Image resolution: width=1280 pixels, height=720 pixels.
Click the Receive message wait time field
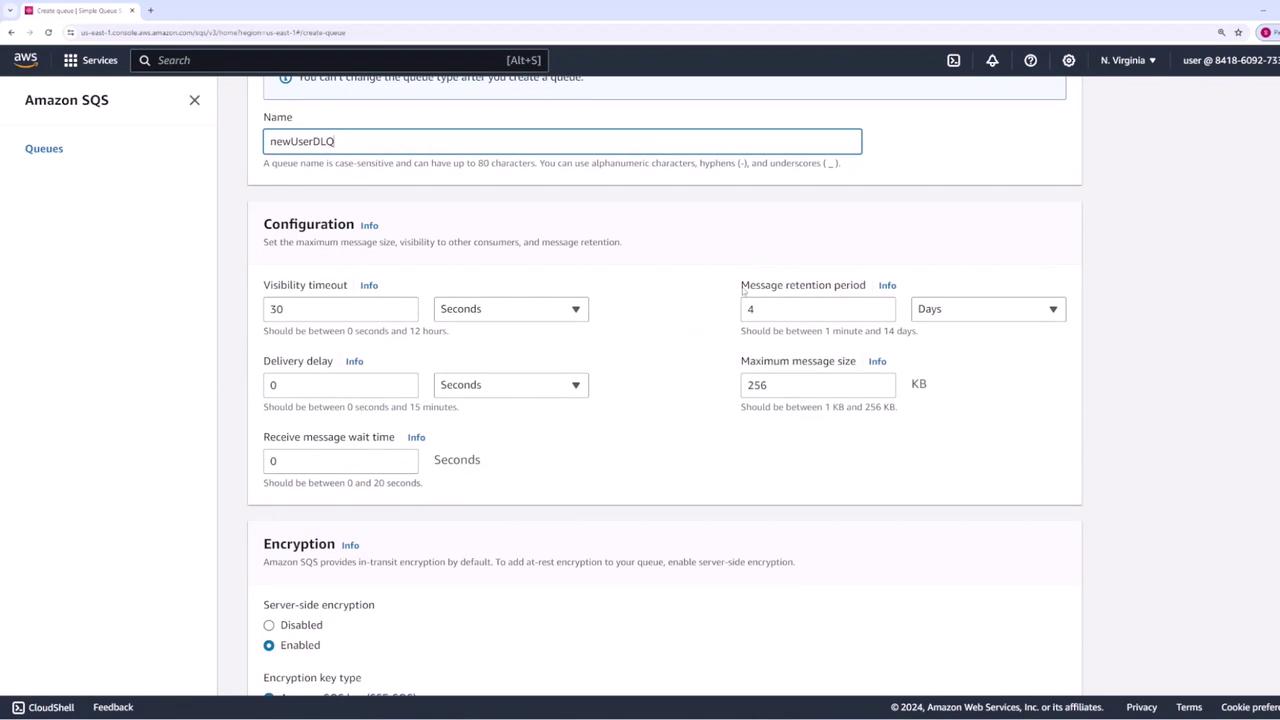[341, 461]
